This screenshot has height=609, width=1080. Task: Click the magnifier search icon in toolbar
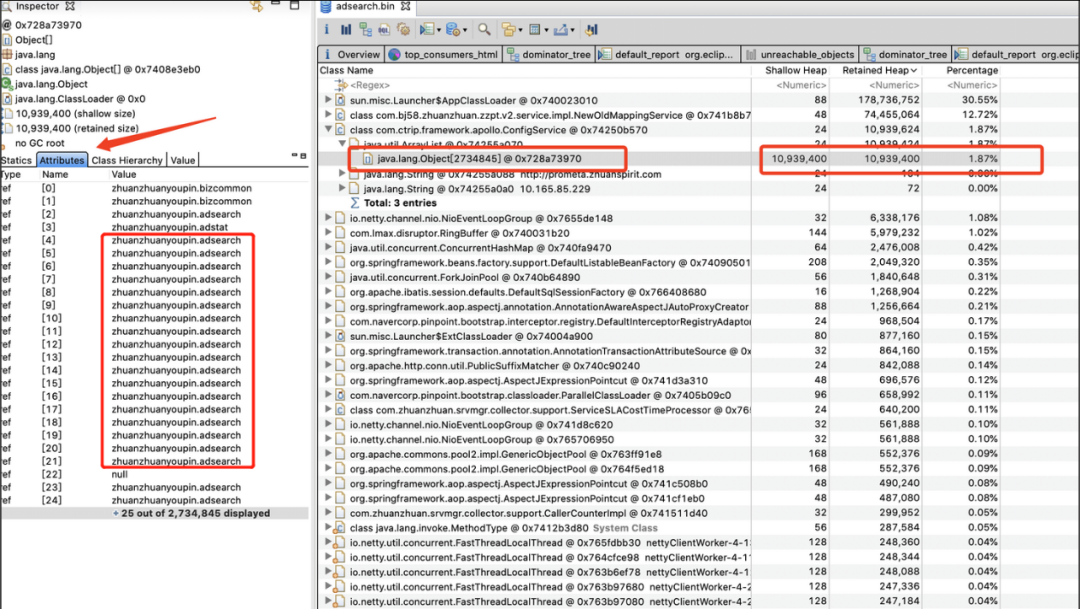click(484, 30)
